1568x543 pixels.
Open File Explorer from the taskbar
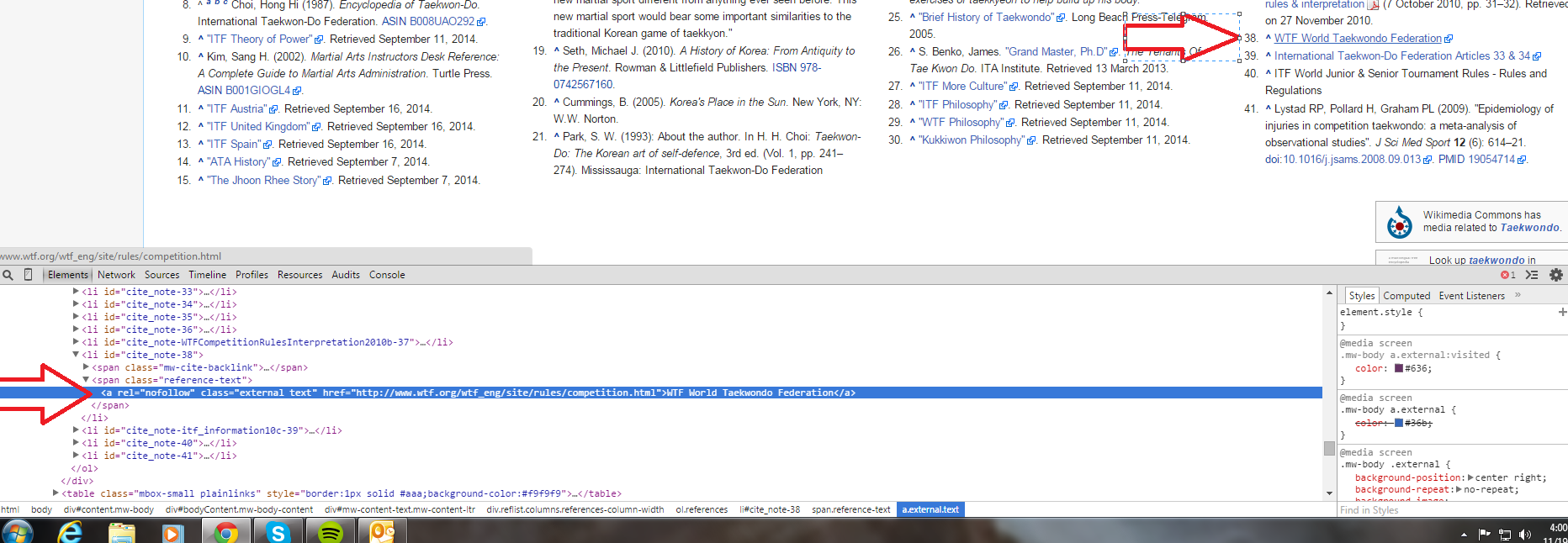[122, 532]
